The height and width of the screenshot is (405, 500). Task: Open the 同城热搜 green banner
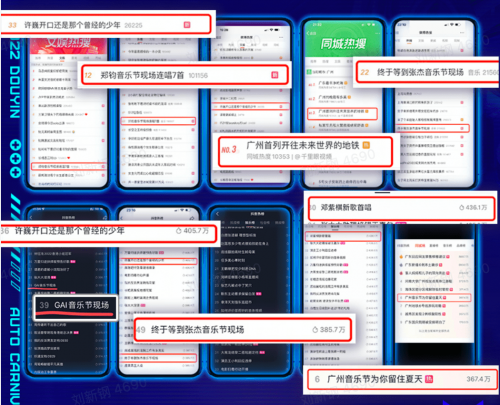coord(344,43)
